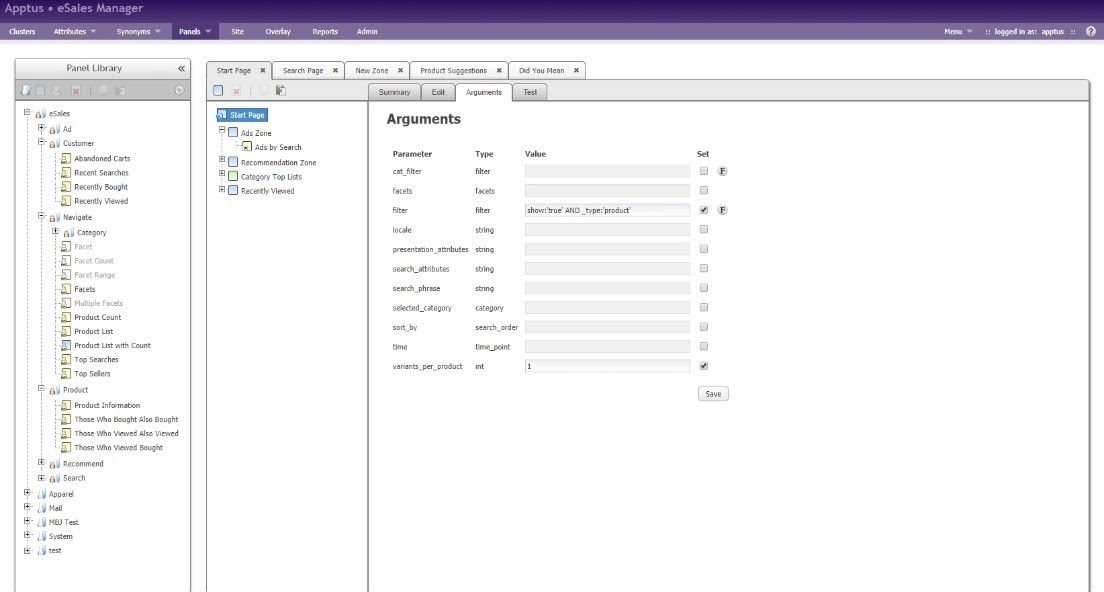This screenshot has height=592, width=1104.
Task: Select the Category Top Lists zone icon
Action: pos(233,176)
